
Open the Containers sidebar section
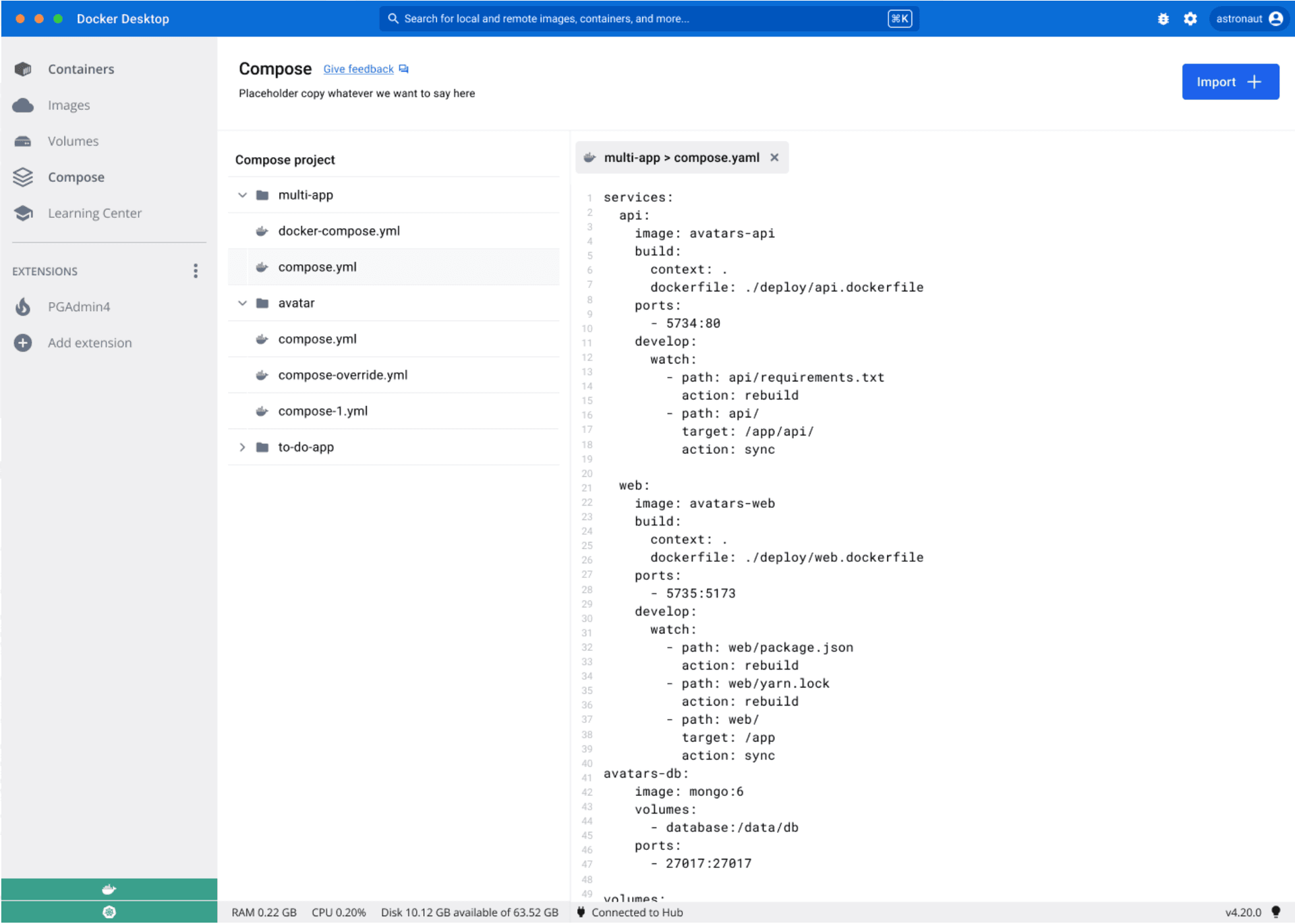point(80,69)
